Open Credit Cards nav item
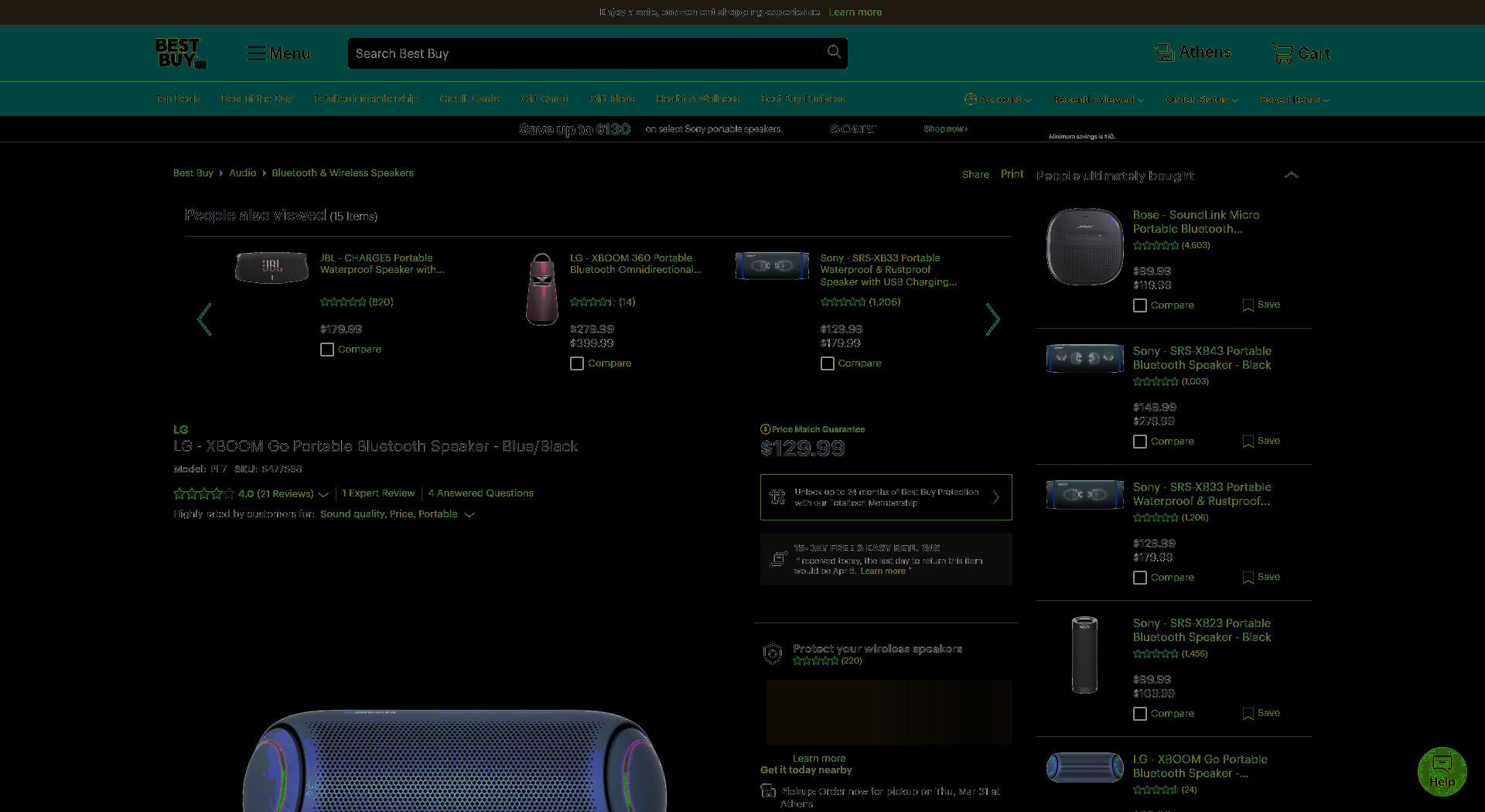Screen dimensions: 1485x812 469,99
